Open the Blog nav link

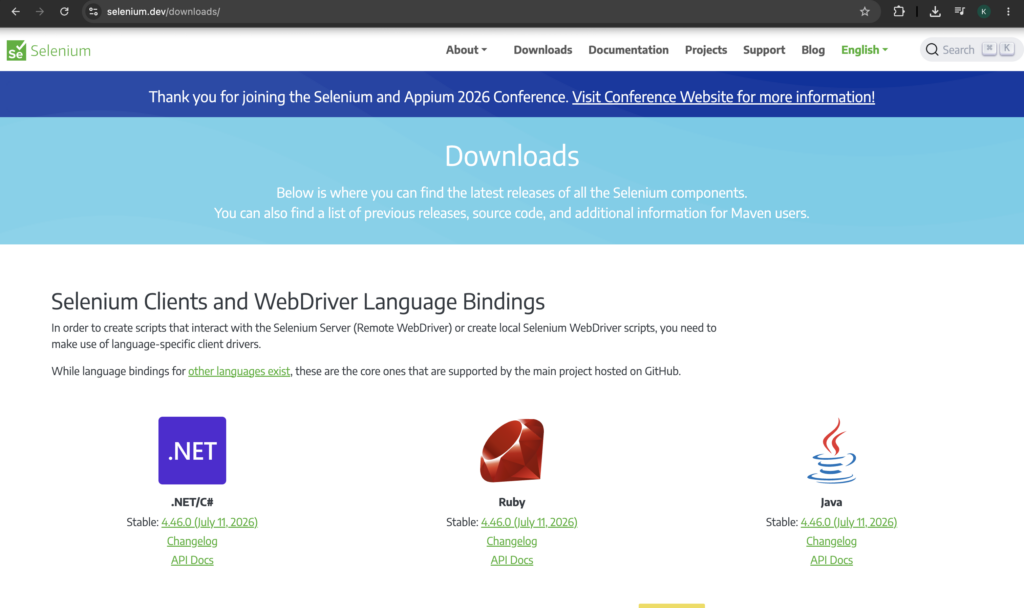(813, 50)
